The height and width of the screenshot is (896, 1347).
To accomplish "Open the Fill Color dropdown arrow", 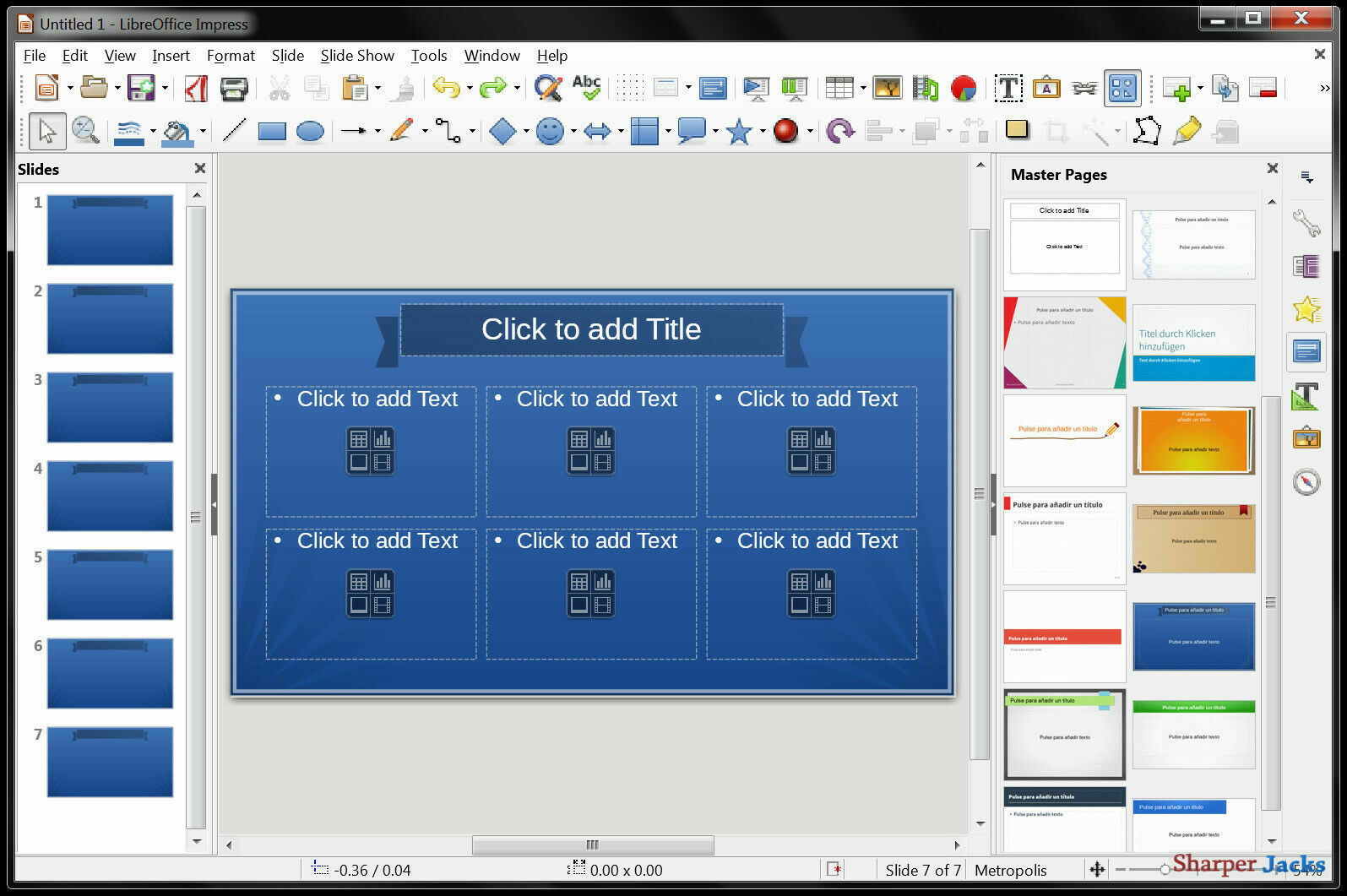I will tap(203, 132).
